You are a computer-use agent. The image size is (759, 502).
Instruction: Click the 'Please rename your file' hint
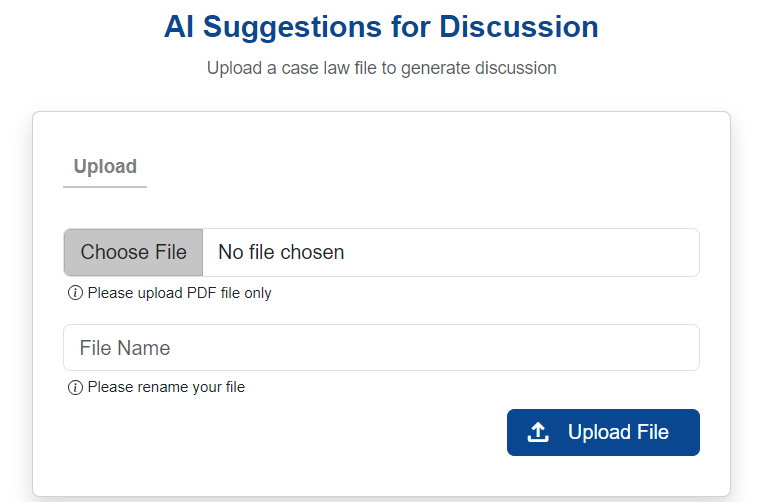point(166,387)
